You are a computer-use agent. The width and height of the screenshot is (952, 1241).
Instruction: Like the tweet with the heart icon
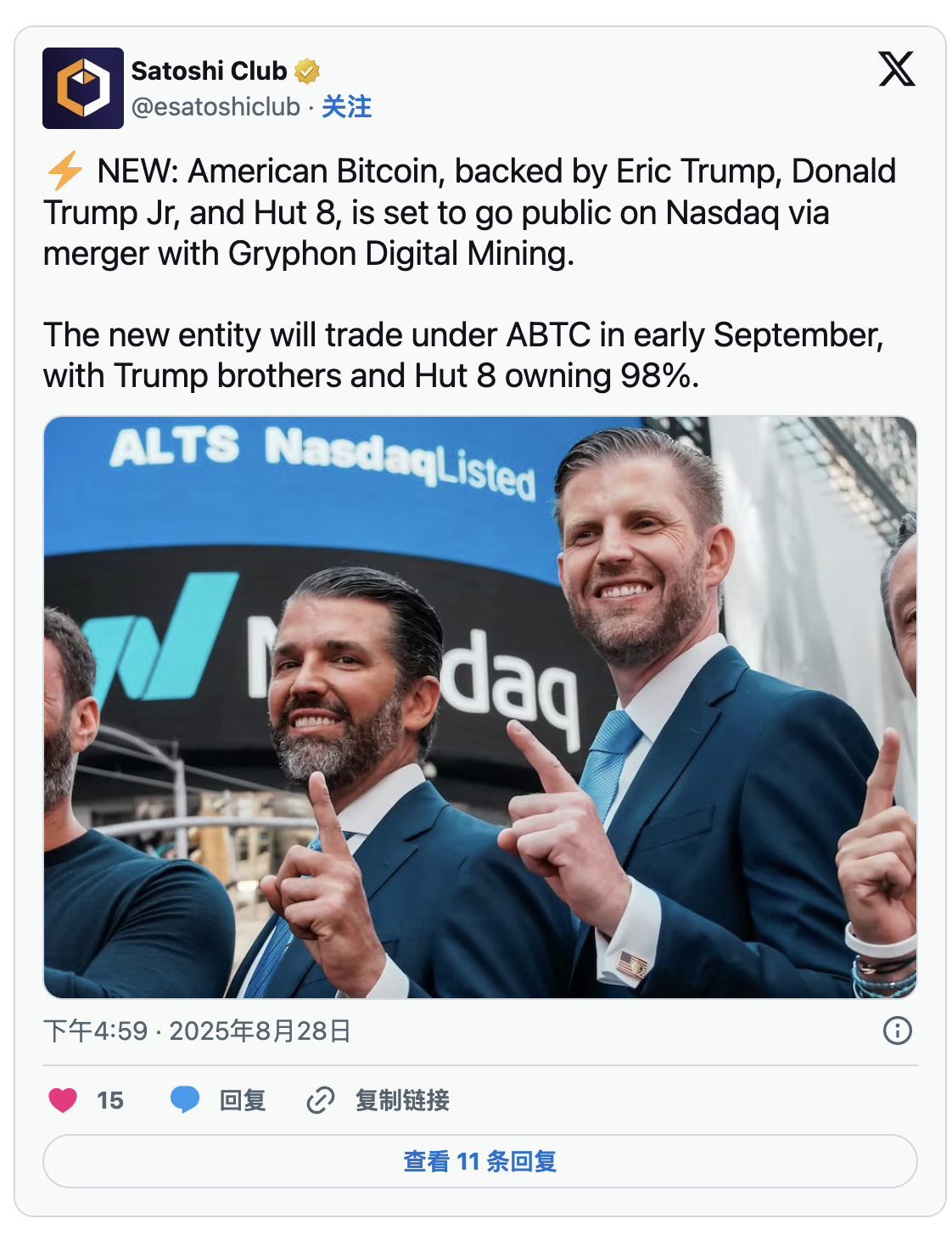[x=63, y=1100]
